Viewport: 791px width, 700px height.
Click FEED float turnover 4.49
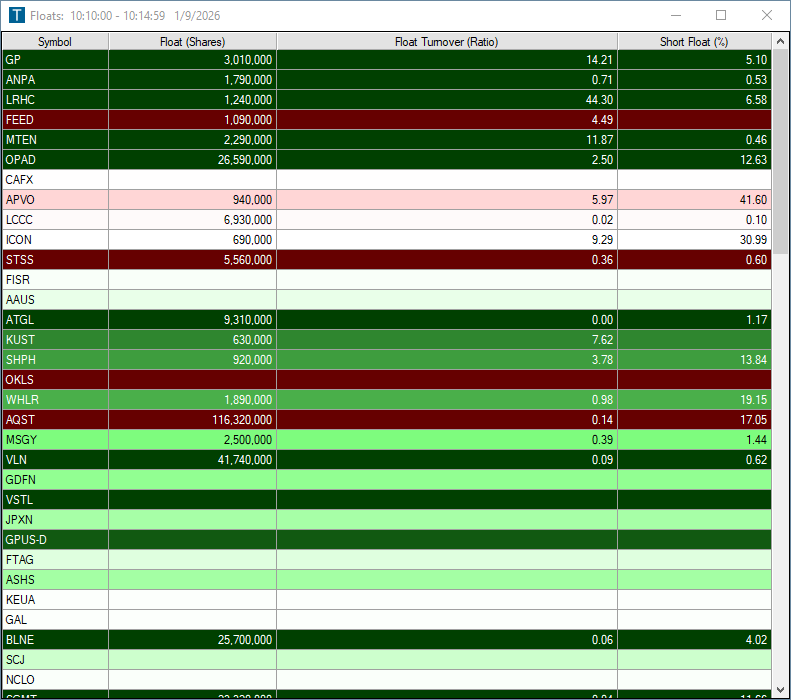[x=602, y=120]
